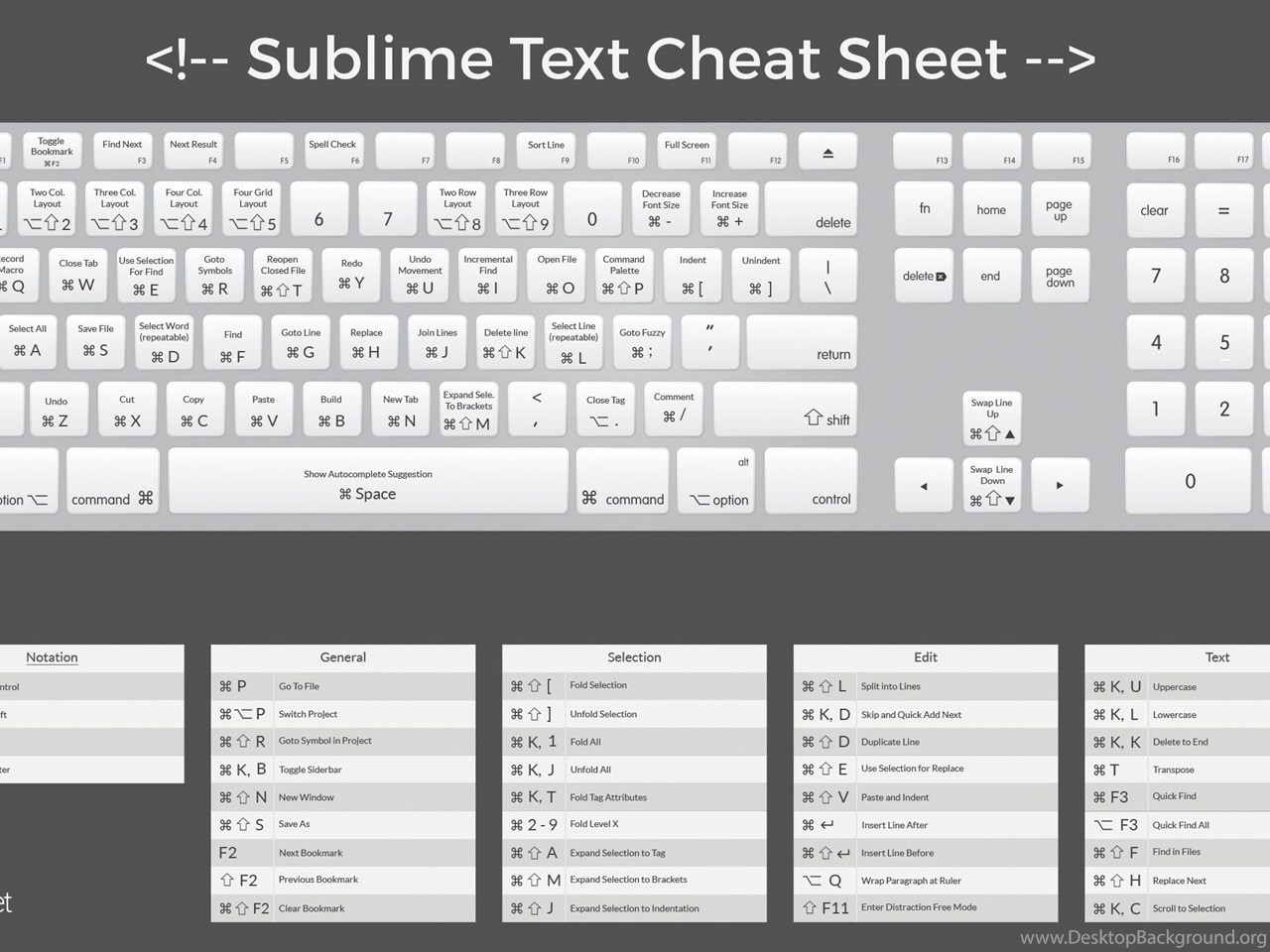The height and width of the screenshot is (952, 1270).
Task: Click the Expand Sele. To Brackets key
Action: 468,410
